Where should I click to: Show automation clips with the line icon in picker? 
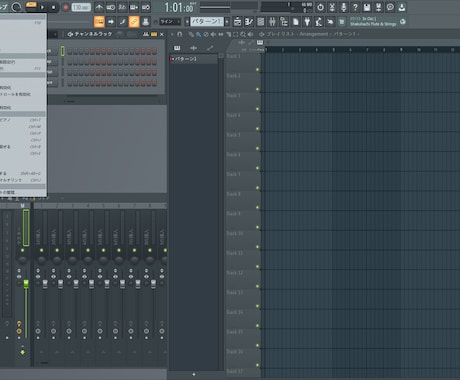click(x=210, y=48)
